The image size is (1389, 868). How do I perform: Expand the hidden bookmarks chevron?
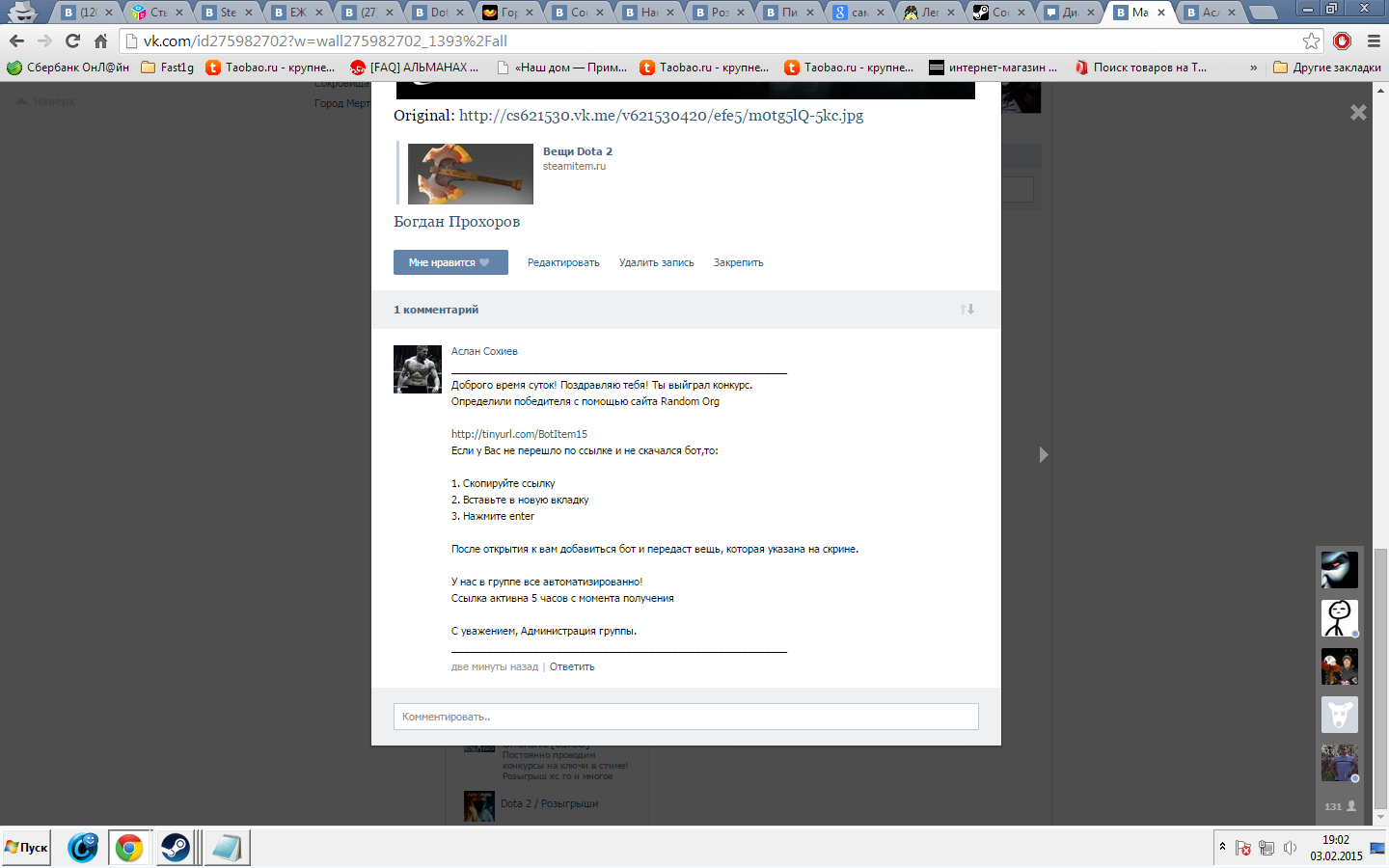[x=1254, y=68]
